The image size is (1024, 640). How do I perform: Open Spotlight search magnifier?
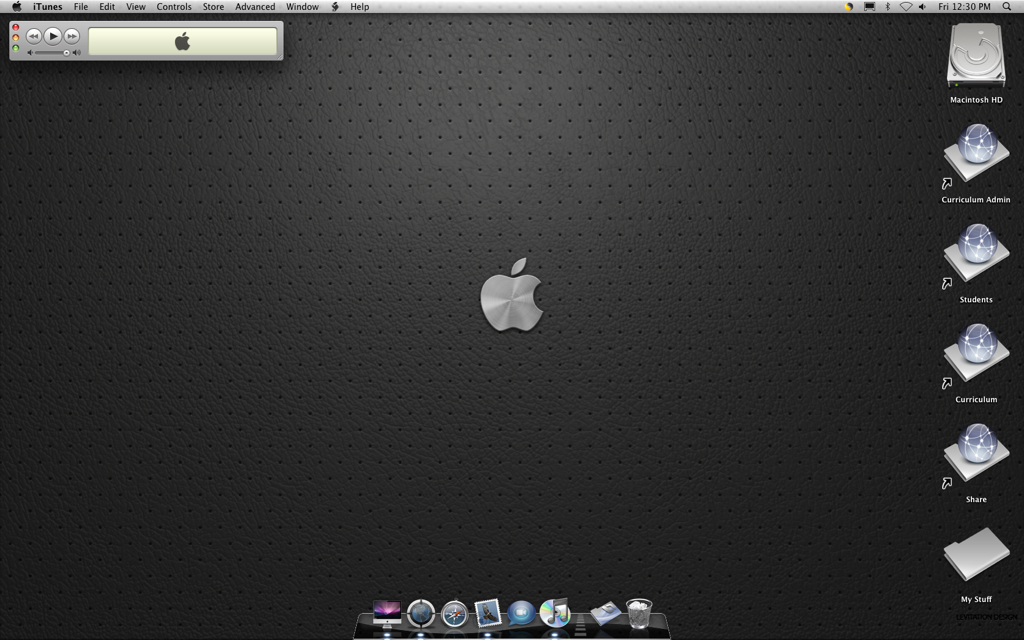[1007, 7]
